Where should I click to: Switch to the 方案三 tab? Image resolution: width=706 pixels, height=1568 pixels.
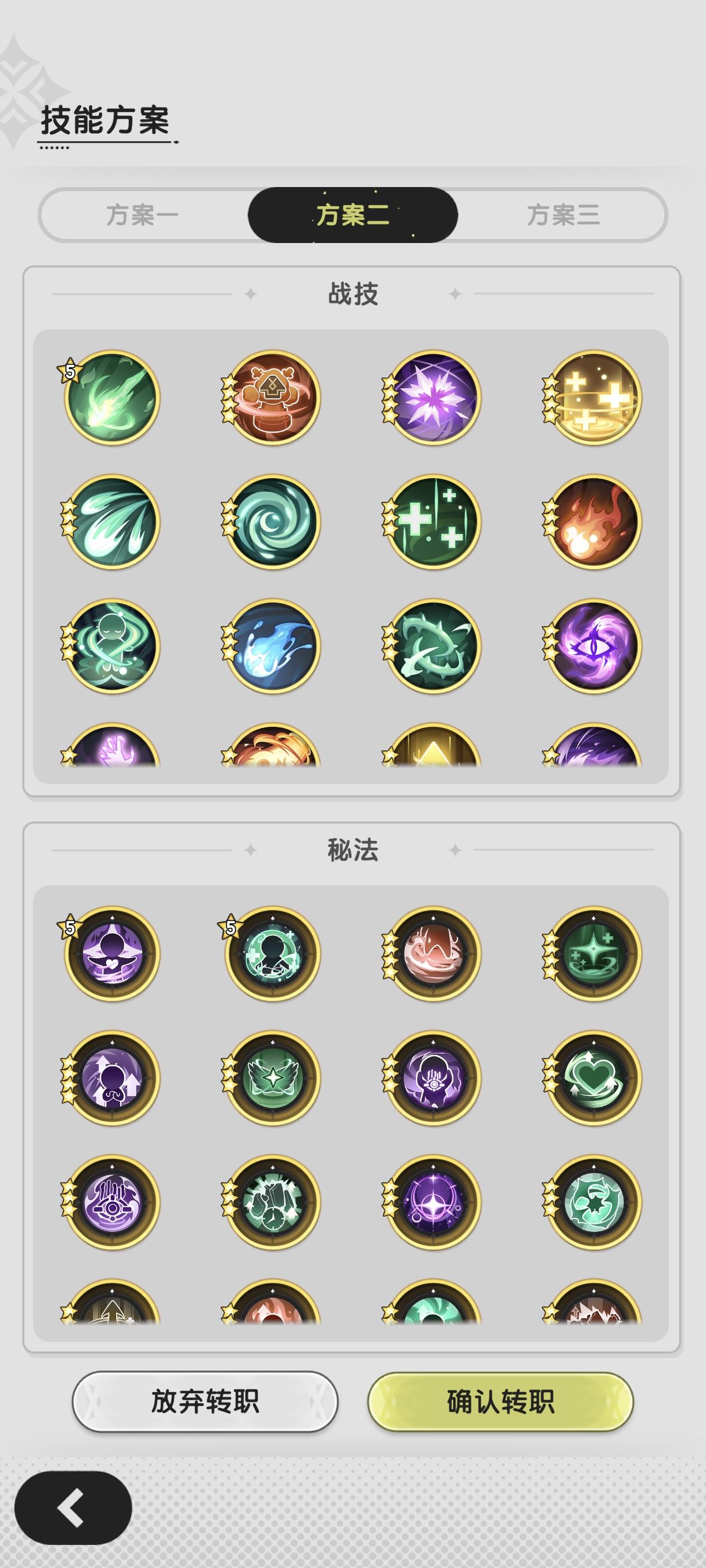(563, 215)
